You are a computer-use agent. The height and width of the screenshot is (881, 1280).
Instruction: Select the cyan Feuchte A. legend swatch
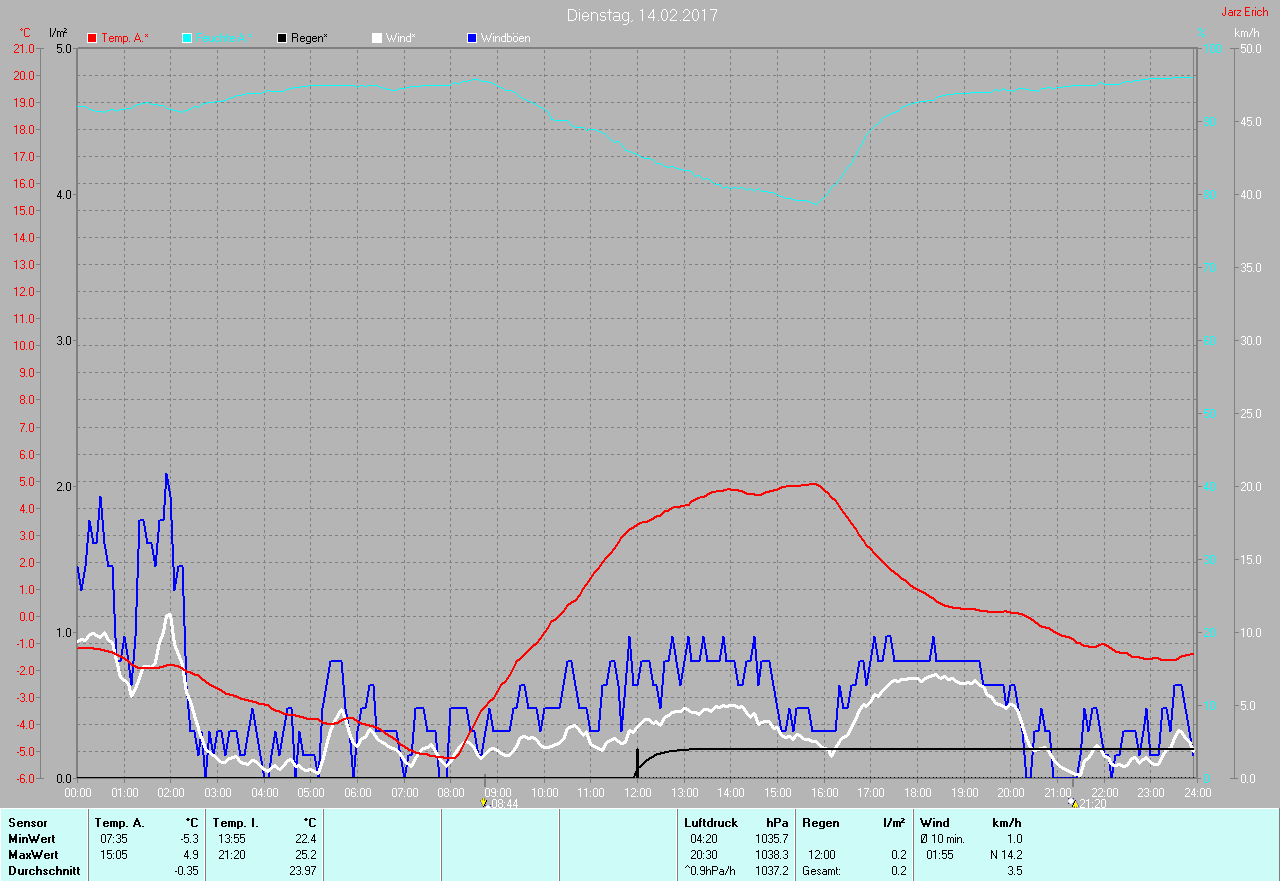pyautogui.click(x=187, y=38)
